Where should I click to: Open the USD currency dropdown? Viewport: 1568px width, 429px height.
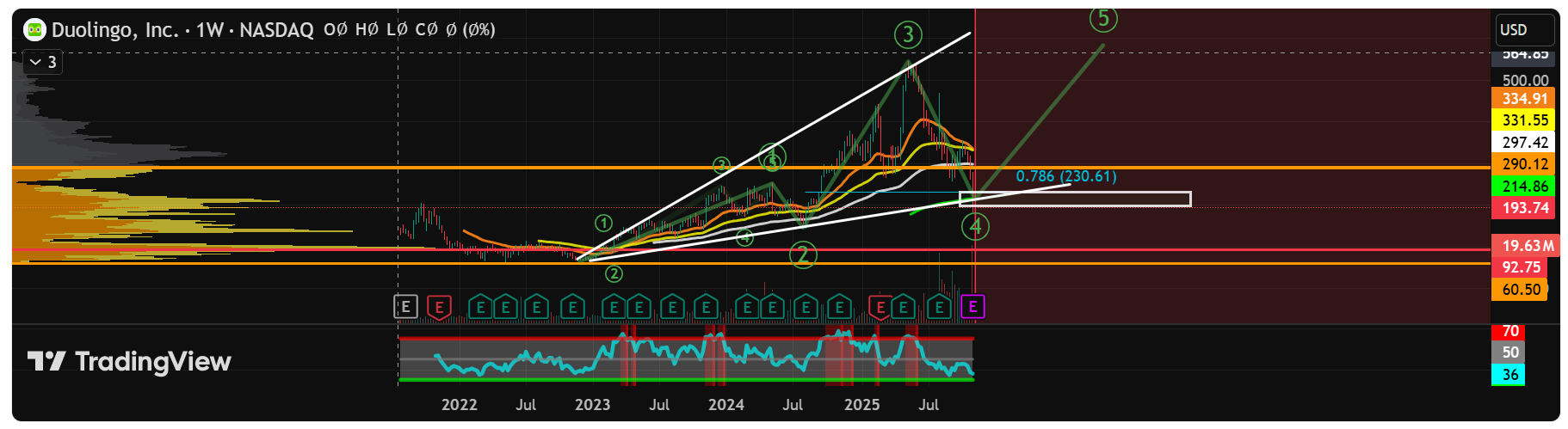(1524, 30)
